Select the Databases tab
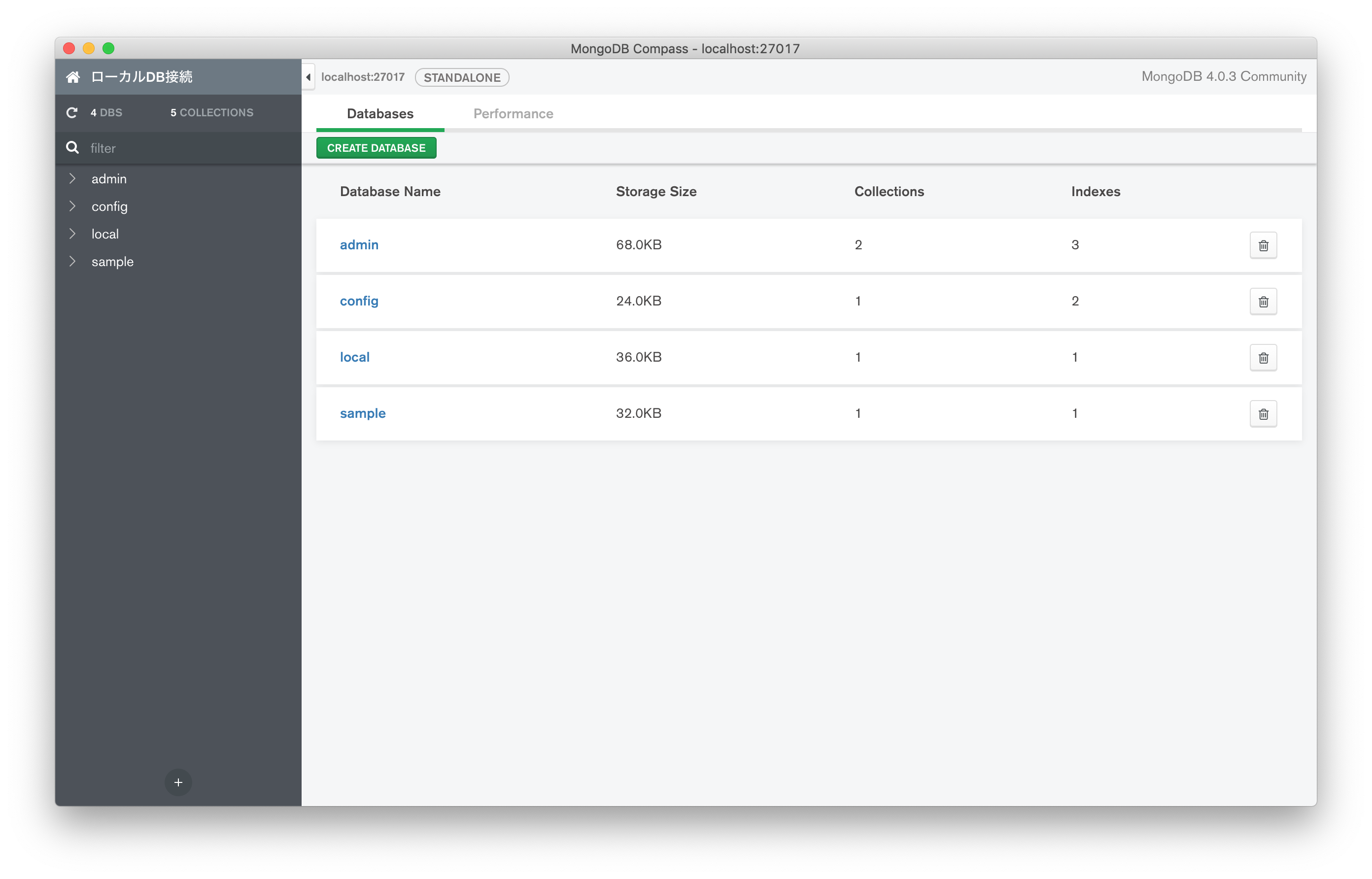The width and height of the screenshot is (1372, 879). pos(379,113)
